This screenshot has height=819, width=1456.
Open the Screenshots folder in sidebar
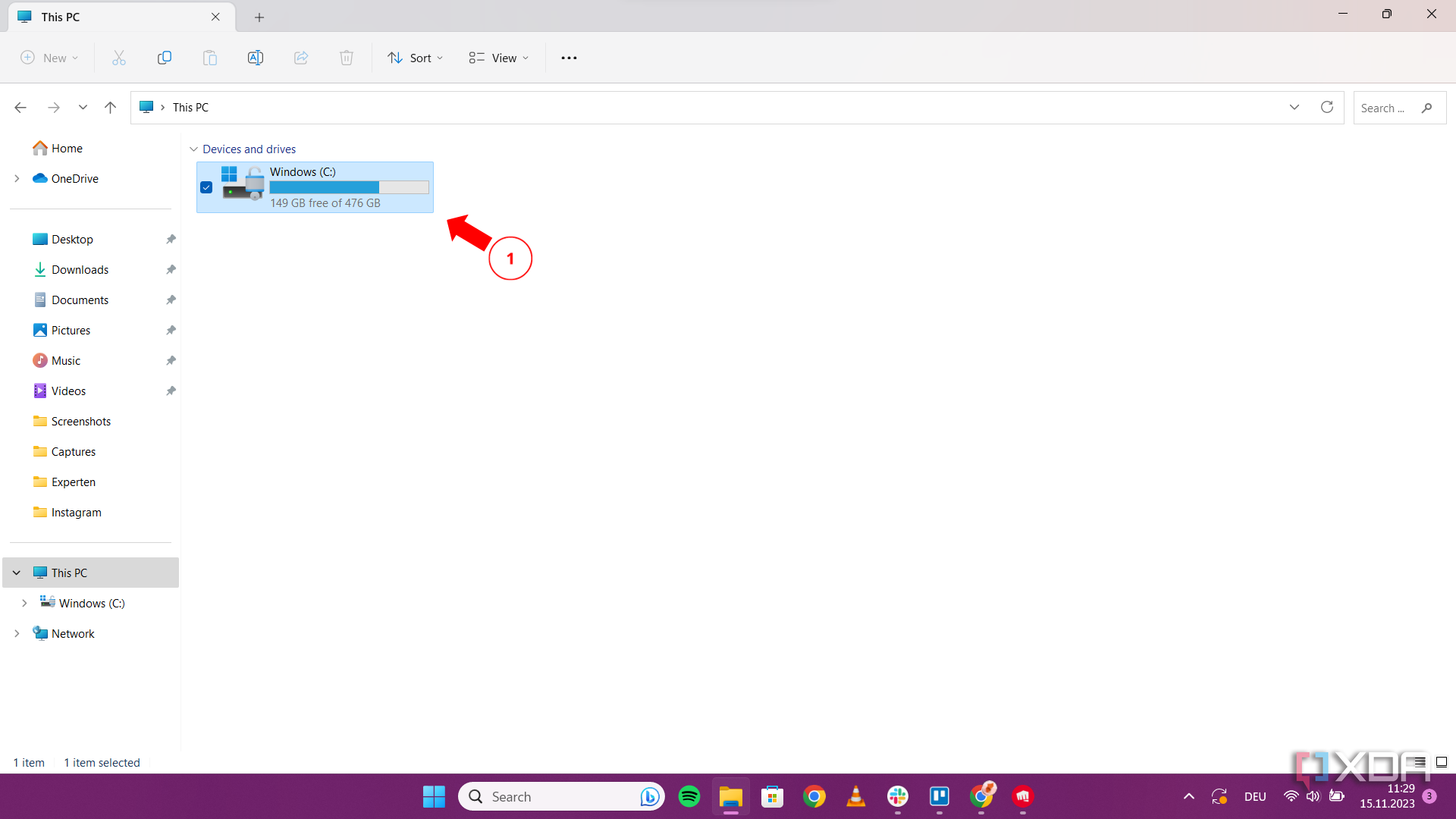[x=80, y=421]
